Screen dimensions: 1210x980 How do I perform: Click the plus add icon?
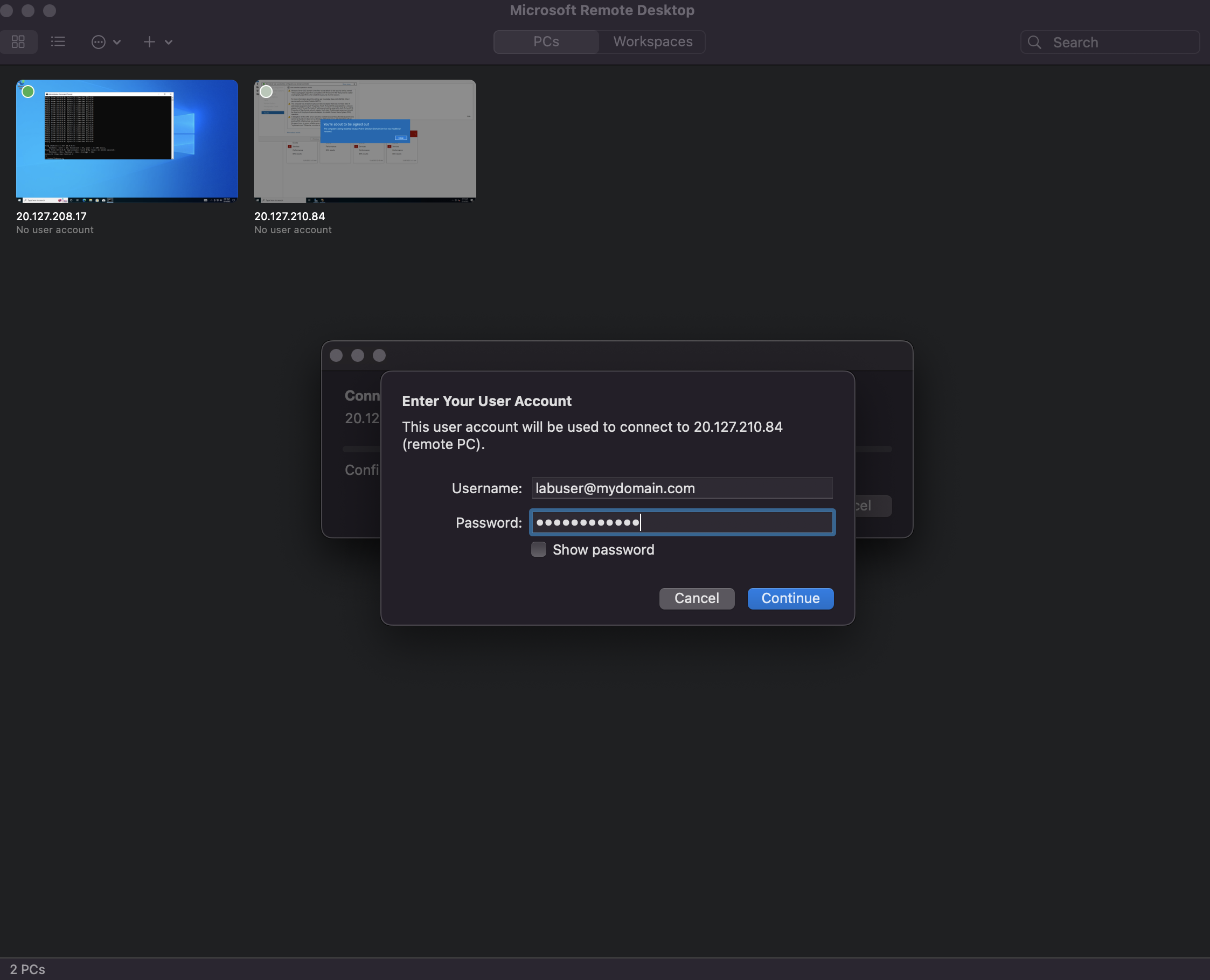pos(149,42)
